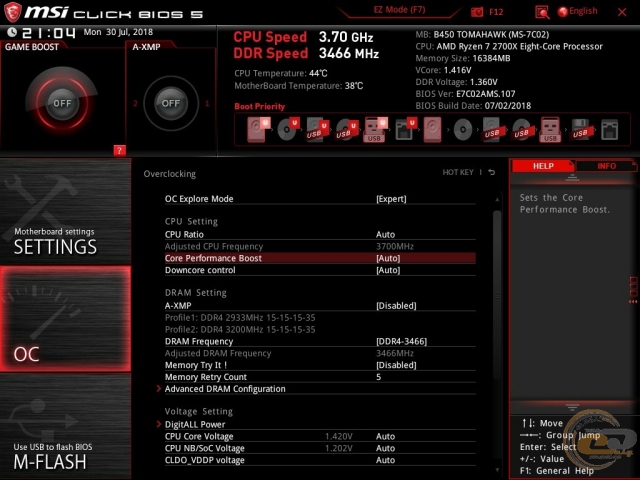Screen dimensions: 640x480
Task: Edit the CPU Ratio Auto value
Action: click(385, 234)
